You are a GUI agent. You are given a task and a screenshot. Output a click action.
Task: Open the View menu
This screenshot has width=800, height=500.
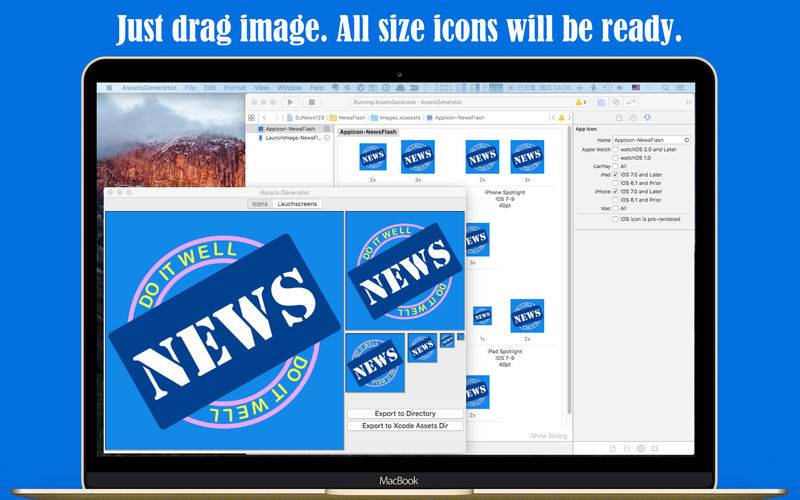(x=262, y=88)
